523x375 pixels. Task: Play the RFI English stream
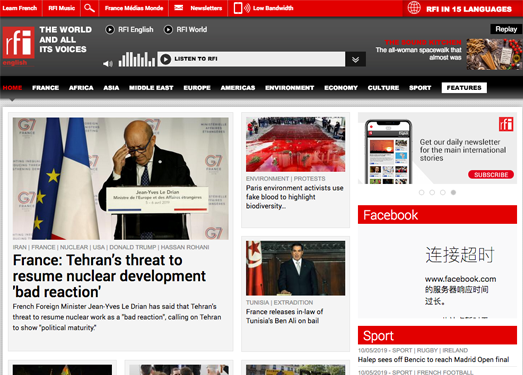click(110, 30)
